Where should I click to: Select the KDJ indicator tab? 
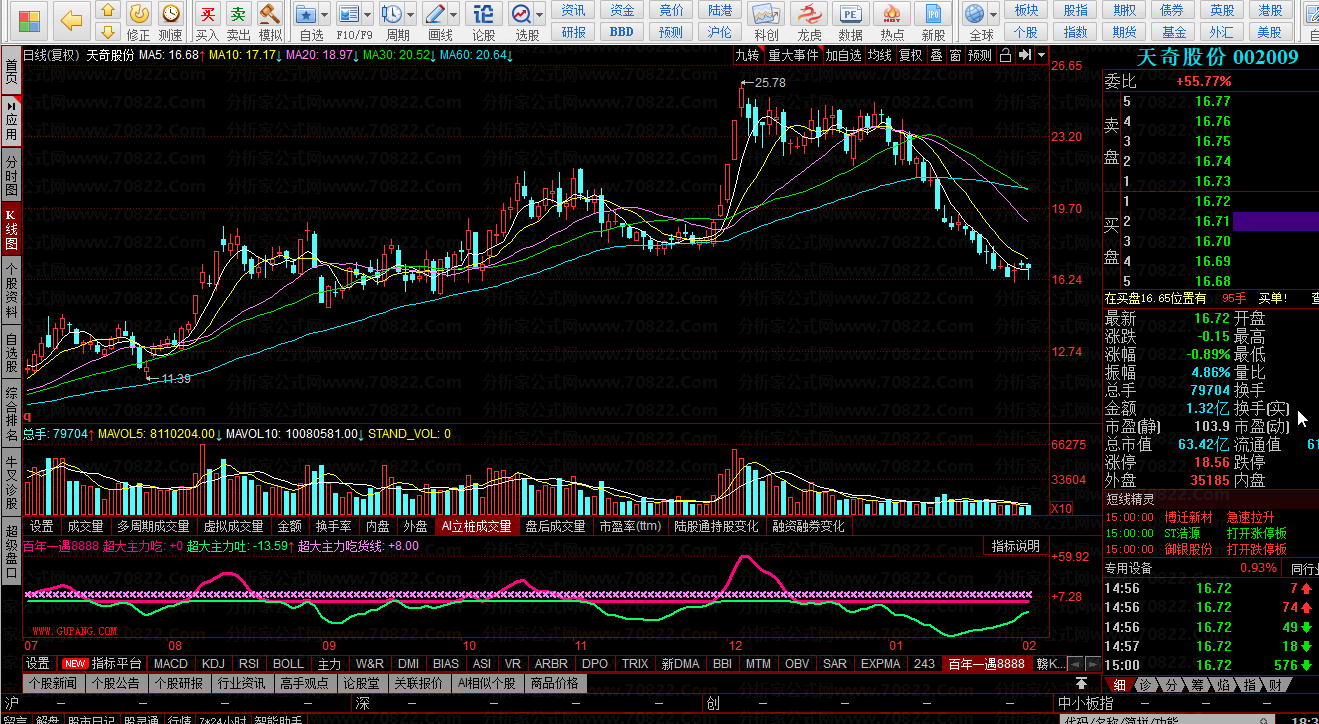(x=213, y=663)
